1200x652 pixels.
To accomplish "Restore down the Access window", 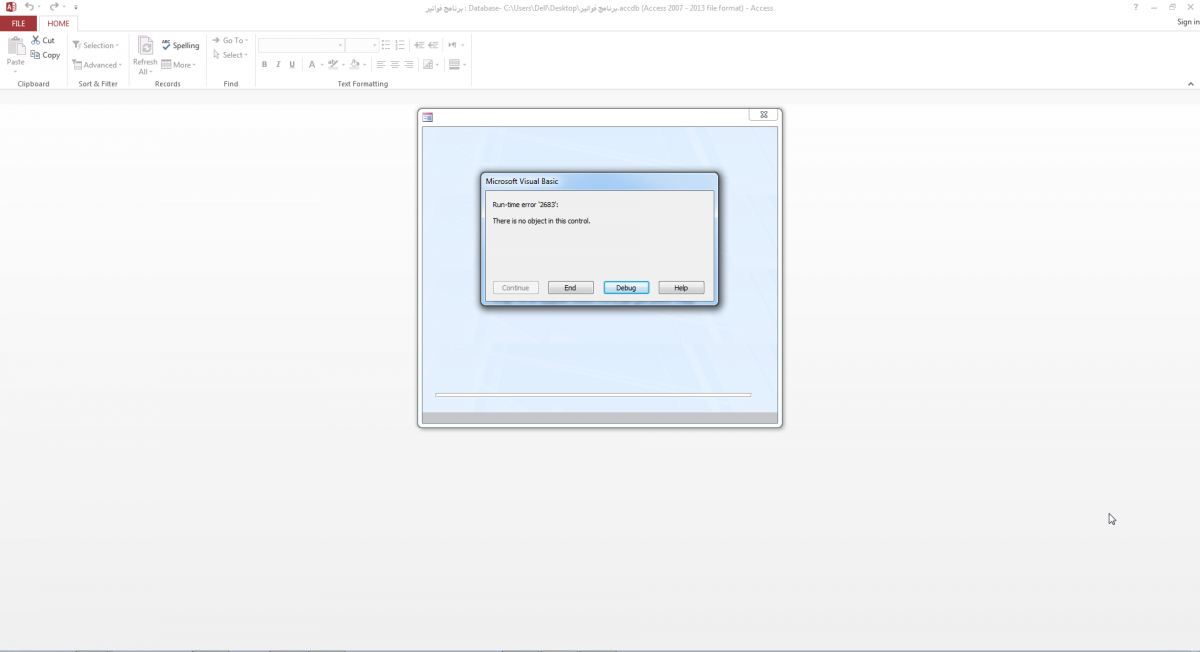I will 1172,7.
